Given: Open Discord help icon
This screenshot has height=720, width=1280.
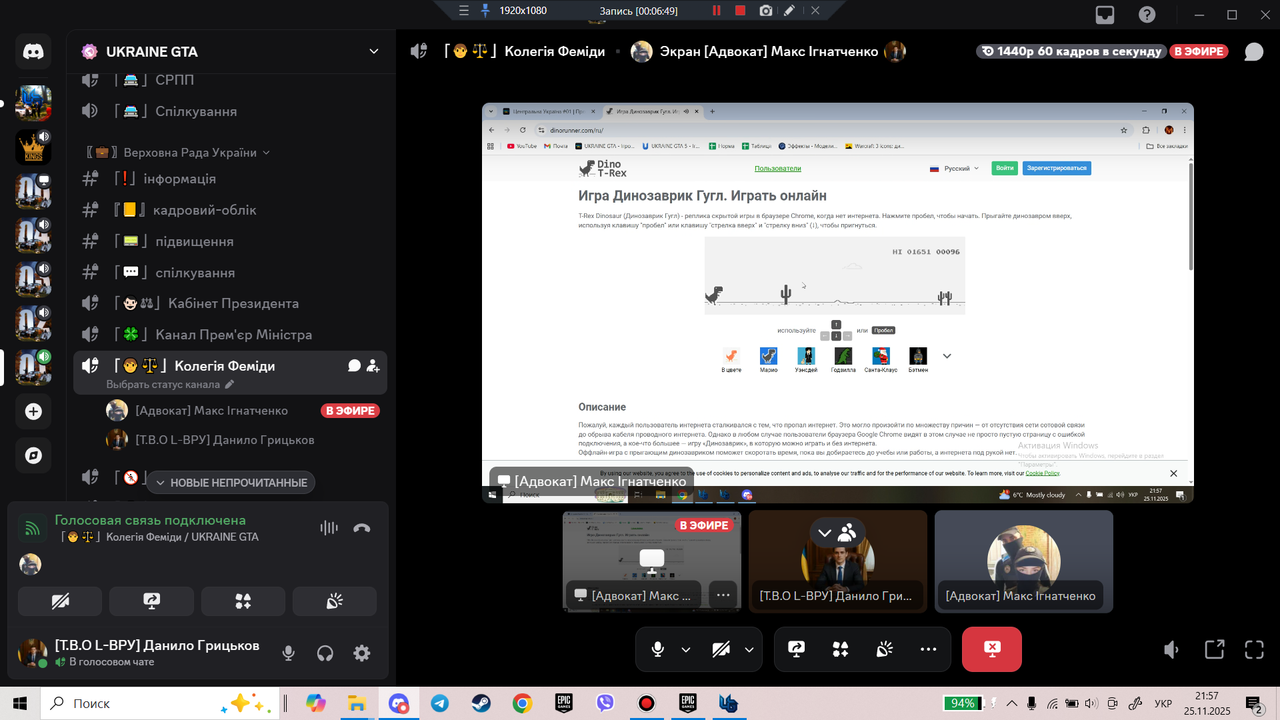Looking at the screenshot, I should click(1147, 15).
